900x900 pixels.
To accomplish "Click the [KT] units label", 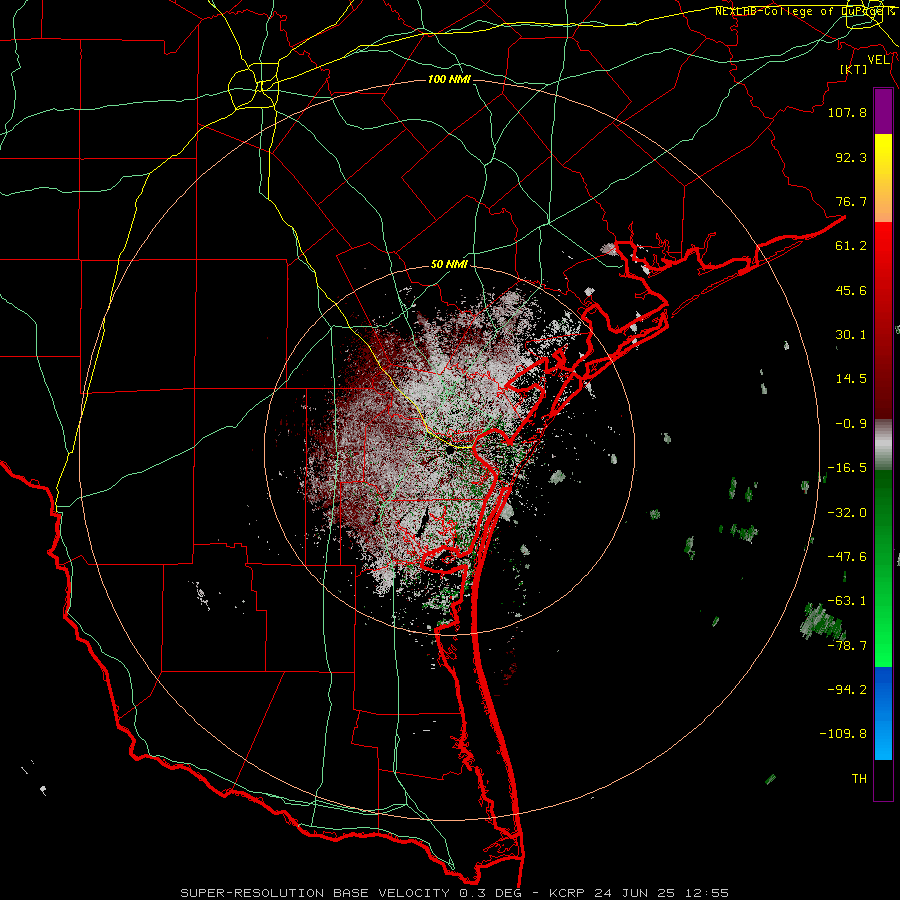I will tap(854, 69).
